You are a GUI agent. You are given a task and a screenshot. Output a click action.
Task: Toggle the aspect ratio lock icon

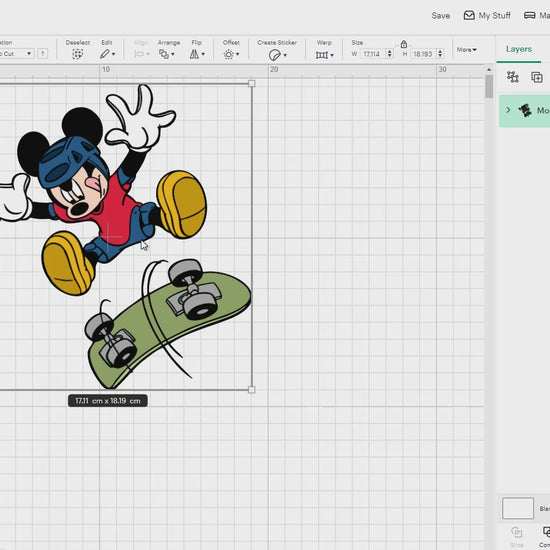(404, 44)
